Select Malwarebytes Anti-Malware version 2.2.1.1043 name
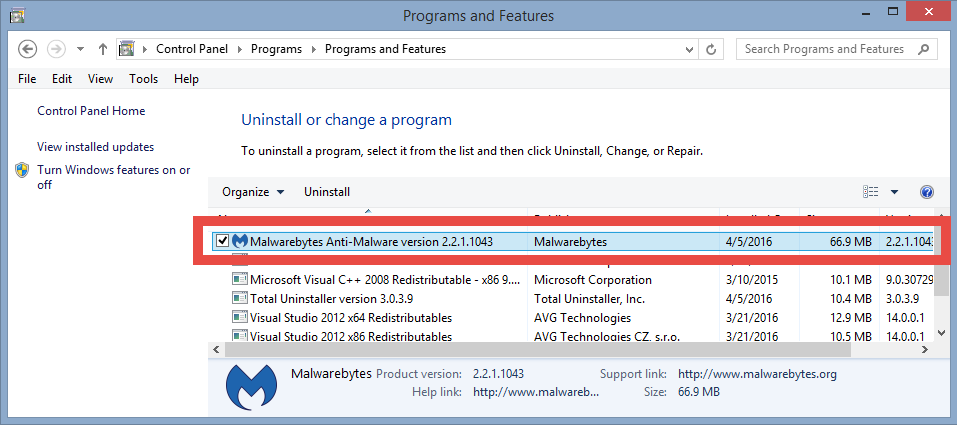Viewport: 957px width, 425px height. tap(371, 242)
